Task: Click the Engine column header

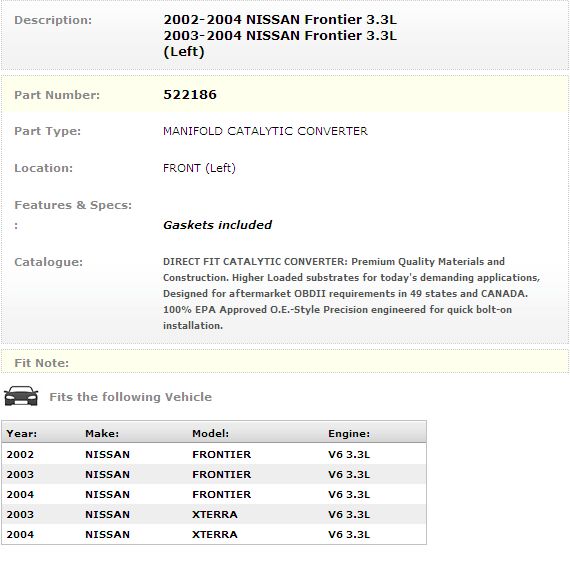Action: tap(349, 434)
